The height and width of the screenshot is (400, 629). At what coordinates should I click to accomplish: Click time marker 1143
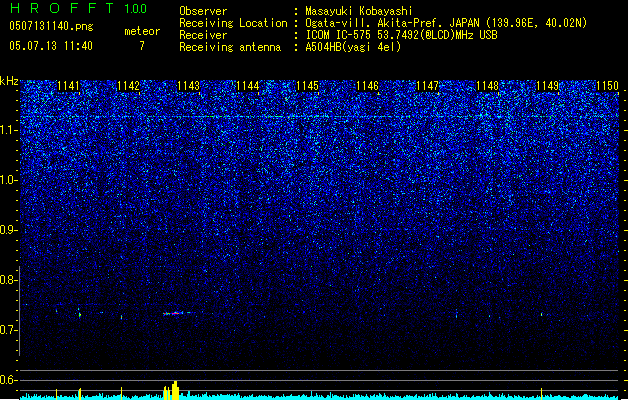(x=188, y=86)
